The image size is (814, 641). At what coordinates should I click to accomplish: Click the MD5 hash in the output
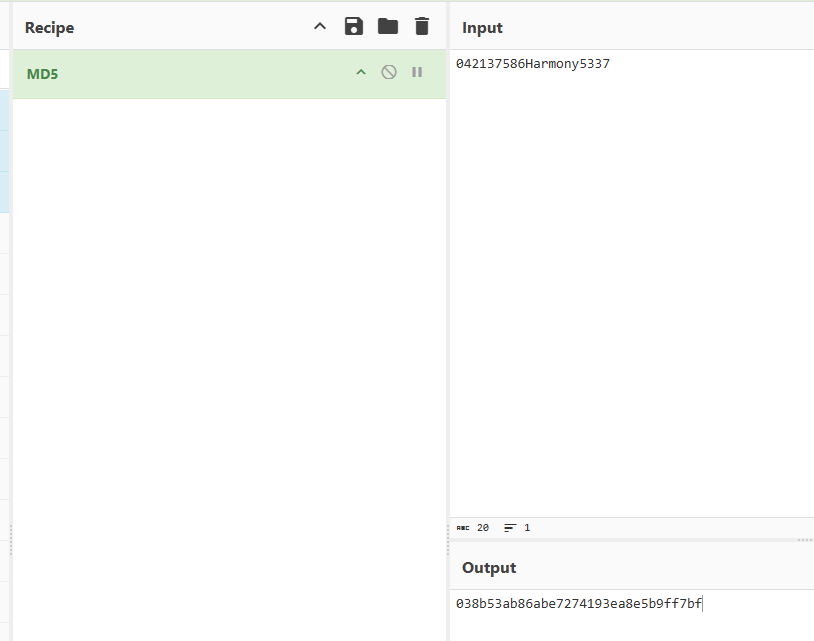coord(578,603)
